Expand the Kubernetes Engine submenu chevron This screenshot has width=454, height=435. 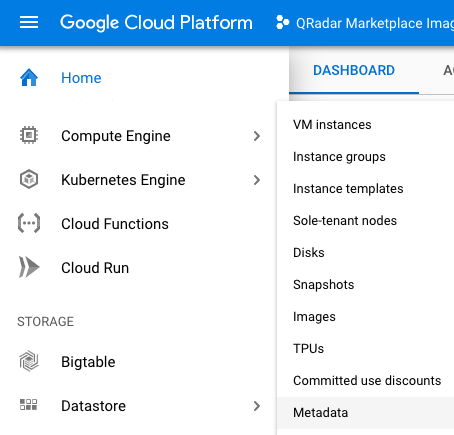(x=257, y=180)
